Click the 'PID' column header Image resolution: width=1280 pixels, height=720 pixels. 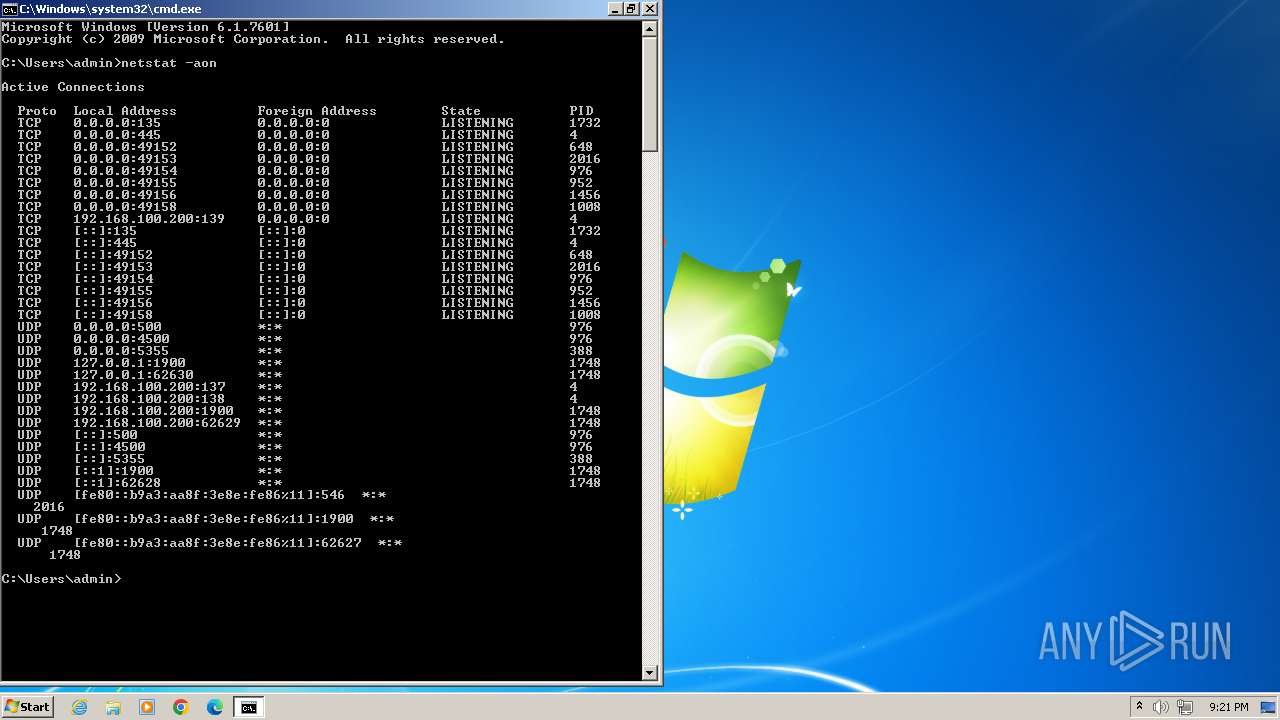pos(581,111)
